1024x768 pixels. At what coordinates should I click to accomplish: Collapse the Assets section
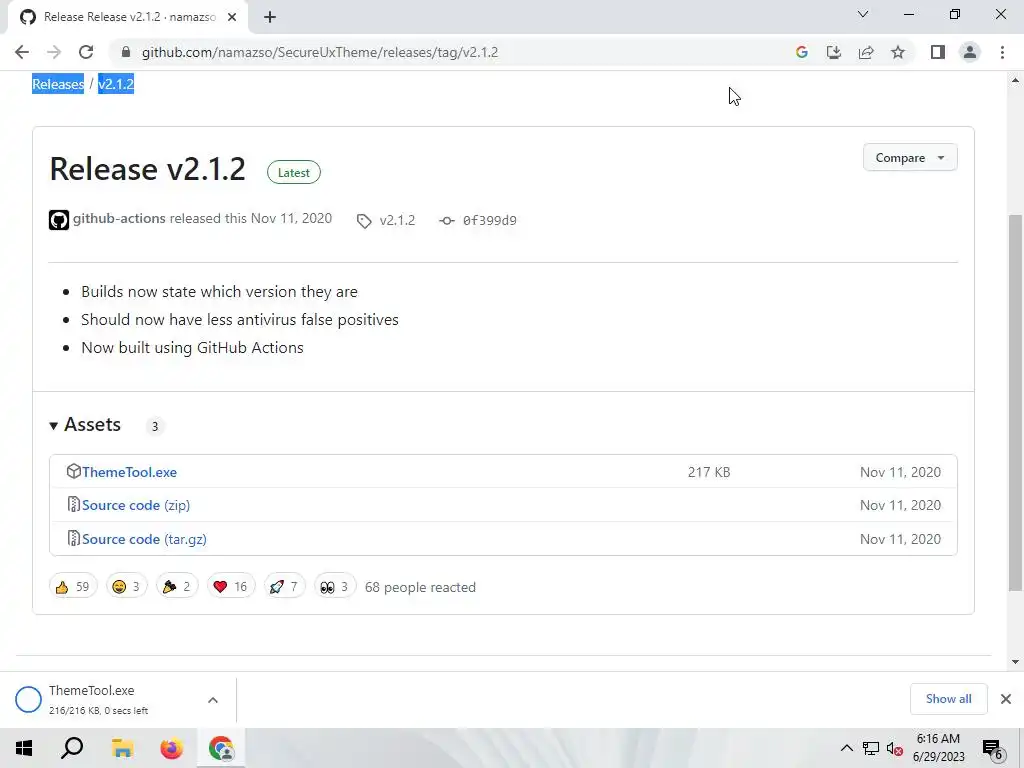(x=85, y=425)
